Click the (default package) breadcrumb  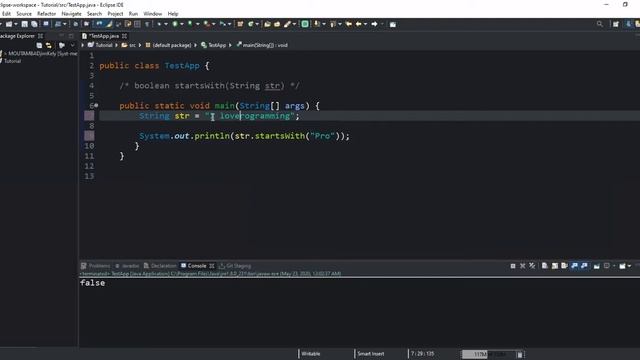tap(169, 45)
